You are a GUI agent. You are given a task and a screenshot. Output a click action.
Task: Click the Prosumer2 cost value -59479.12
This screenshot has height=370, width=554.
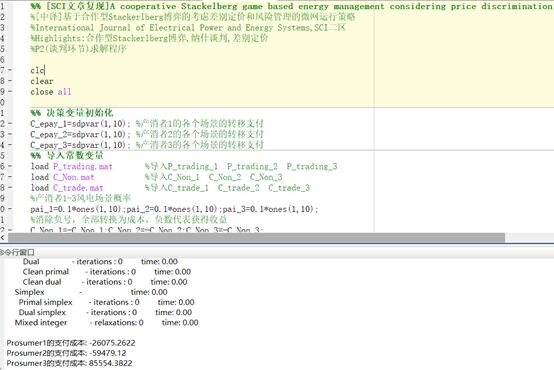pos(107,353)
